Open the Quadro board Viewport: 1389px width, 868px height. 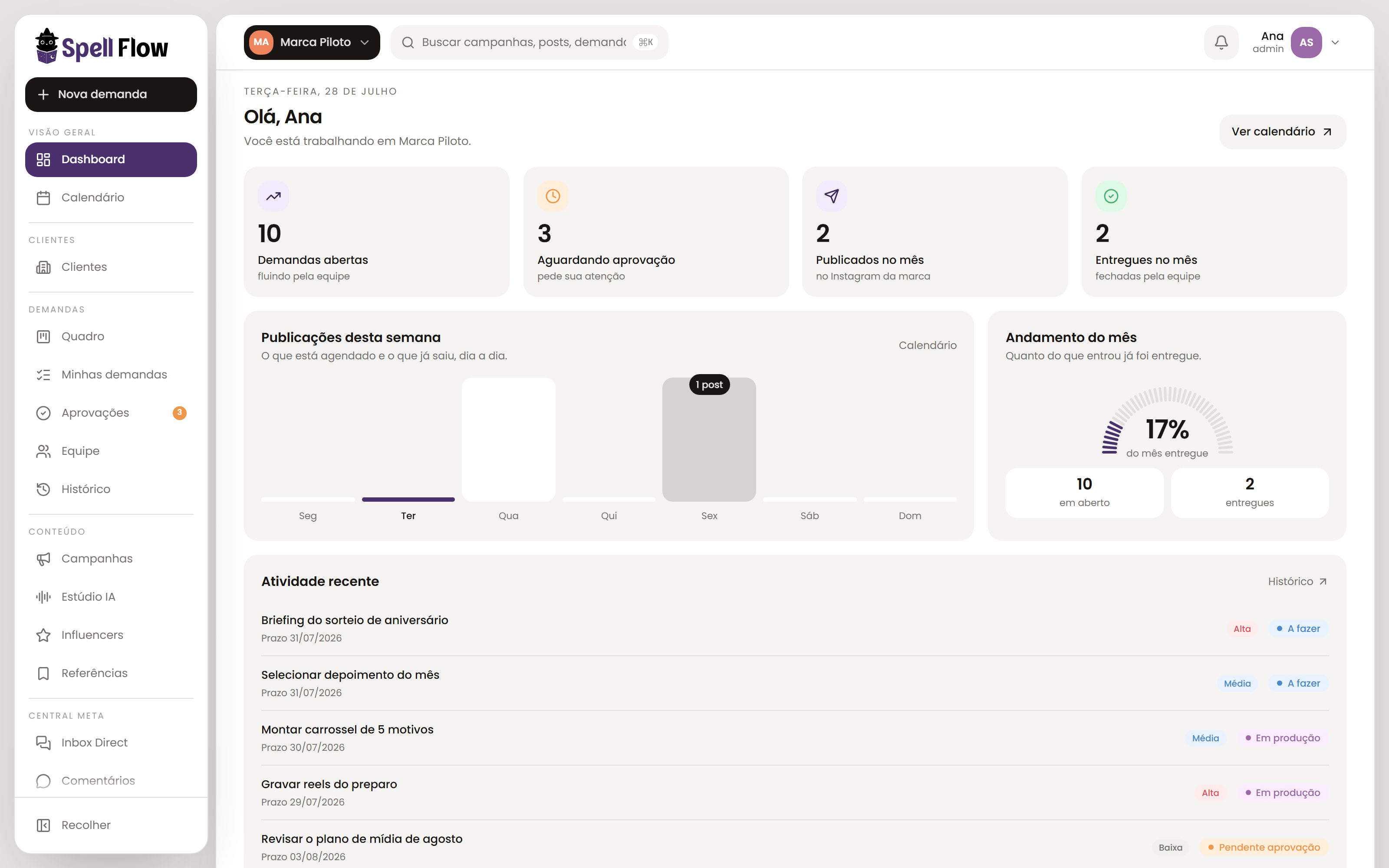(111, 336)
